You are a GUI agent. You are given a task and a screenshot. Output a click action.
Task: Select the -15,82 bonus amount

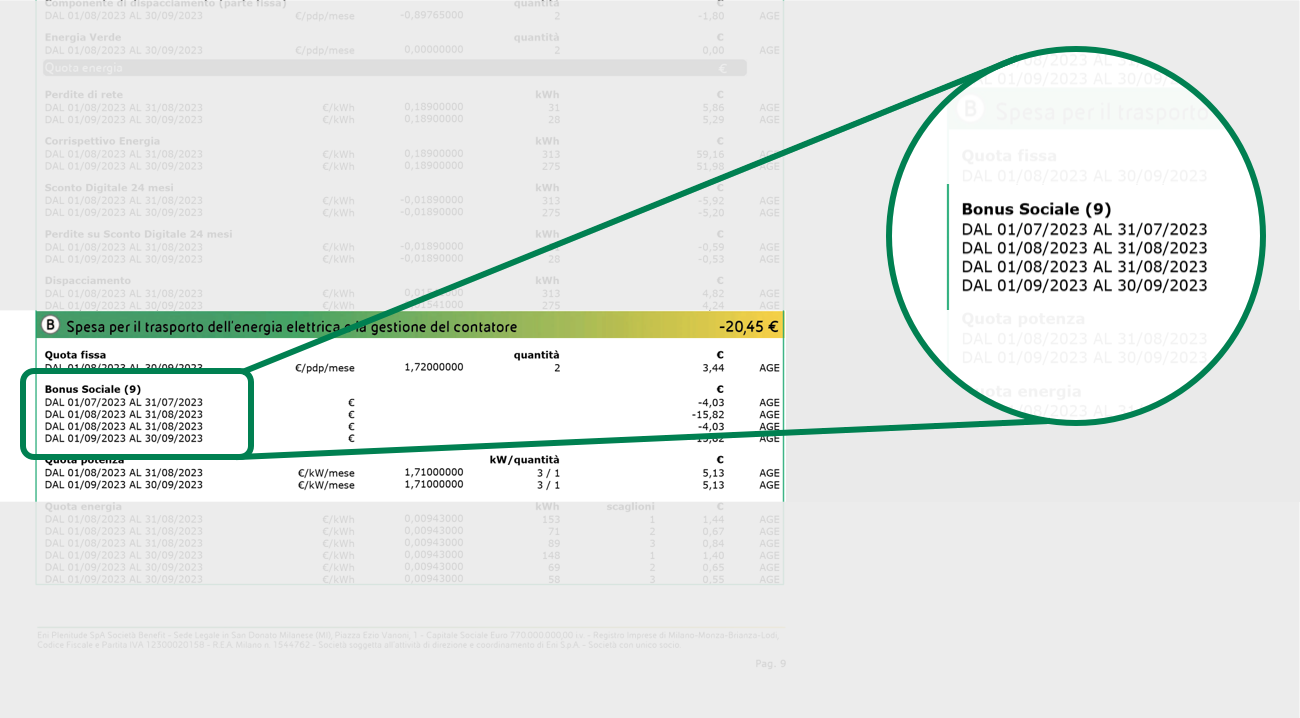(x=708, y=414)
